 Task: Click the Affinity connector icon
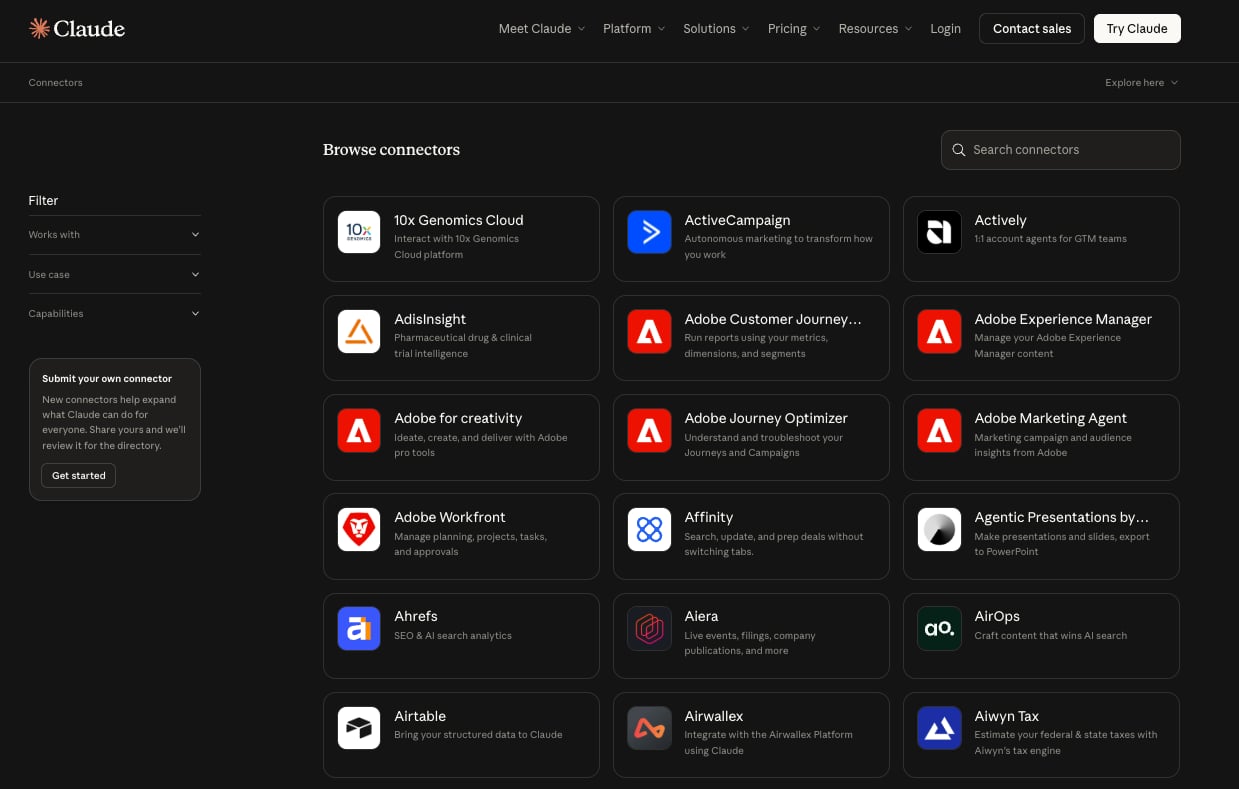pos(649,529)
